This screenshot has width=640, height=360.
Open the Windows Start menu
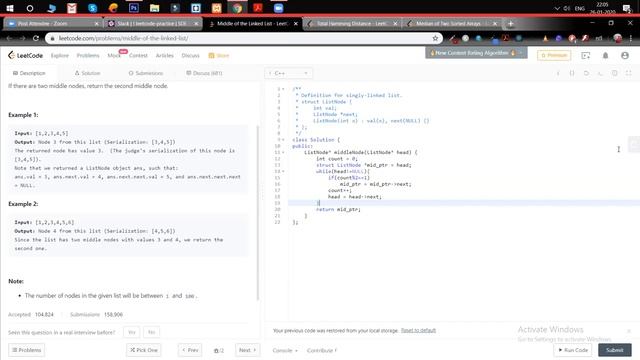10,8
